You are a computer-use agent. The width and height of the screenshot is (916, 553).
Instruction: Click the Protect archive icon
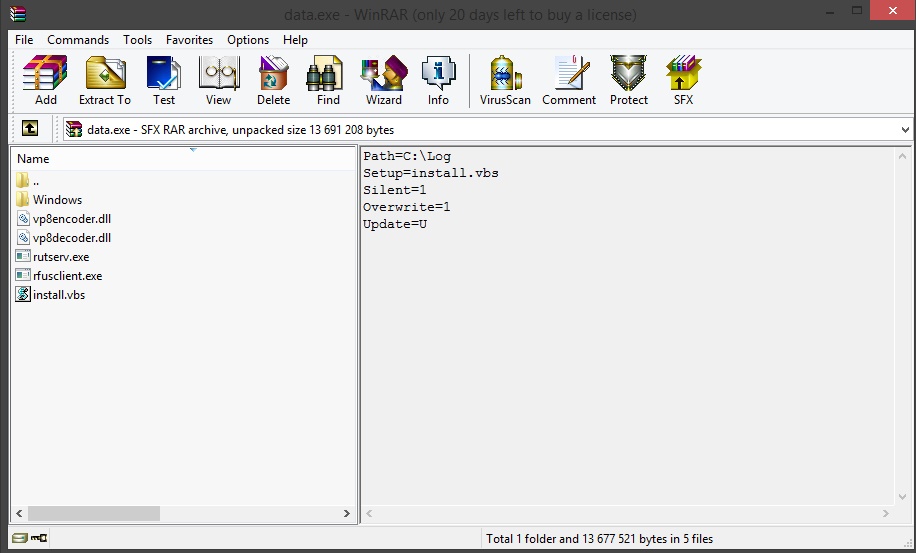pos(629,80)
